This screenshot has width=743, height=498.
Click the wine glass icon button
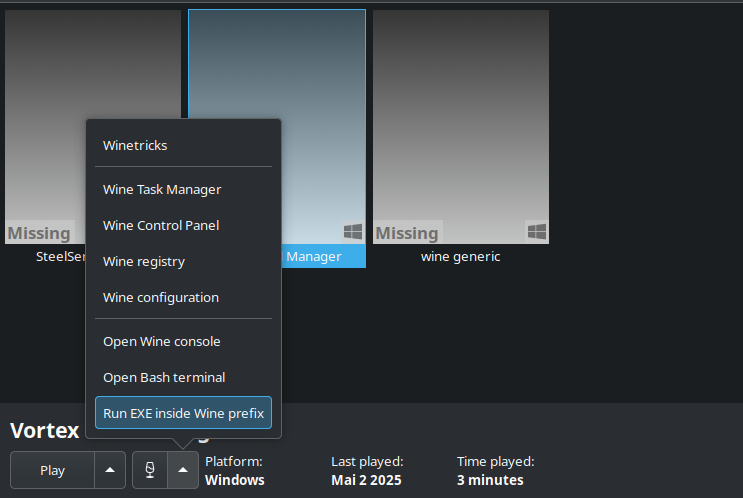pyautogui.click(x=150, y=470)
